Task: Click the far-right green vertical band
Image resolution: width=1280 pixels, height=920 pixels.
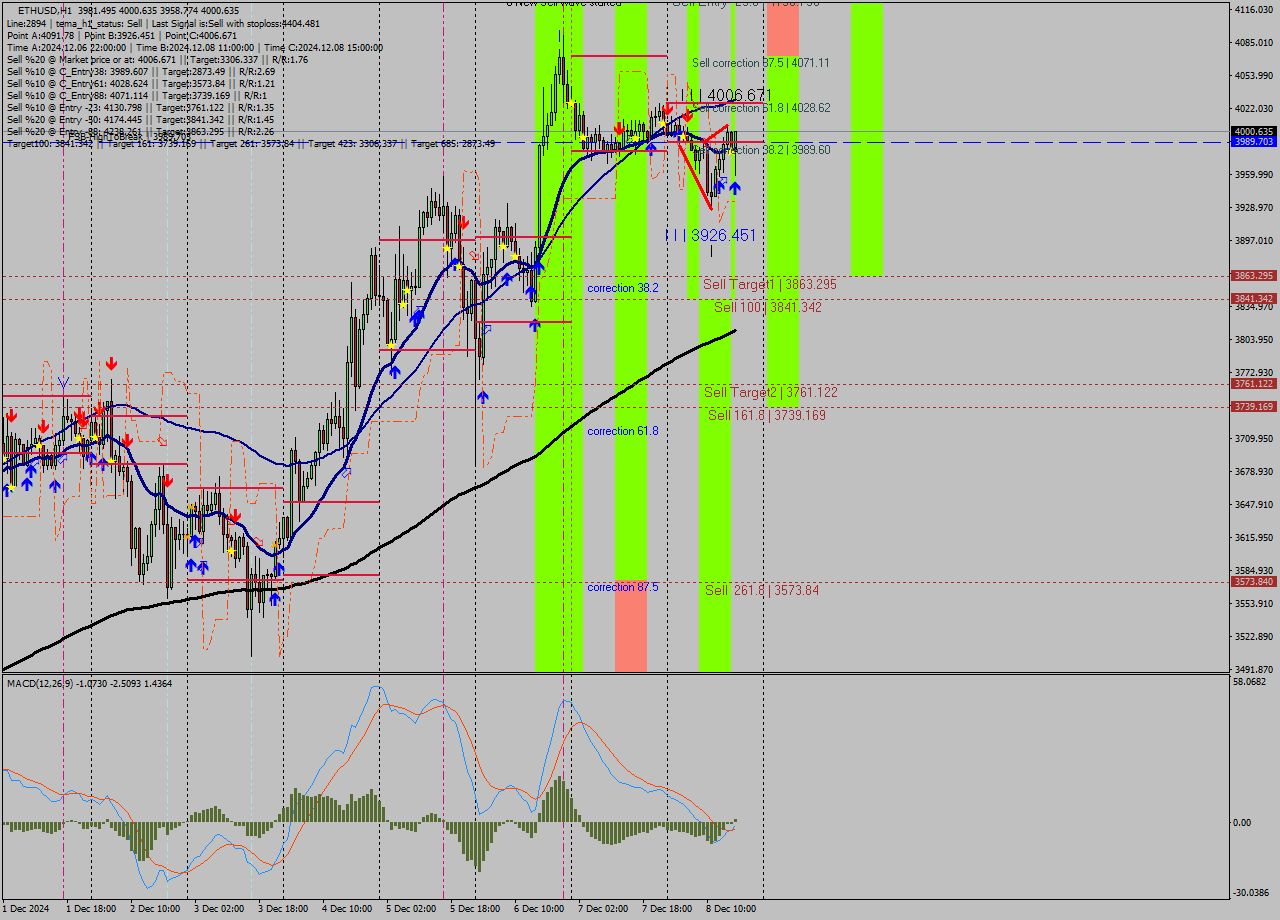Action: pos(866,138)
